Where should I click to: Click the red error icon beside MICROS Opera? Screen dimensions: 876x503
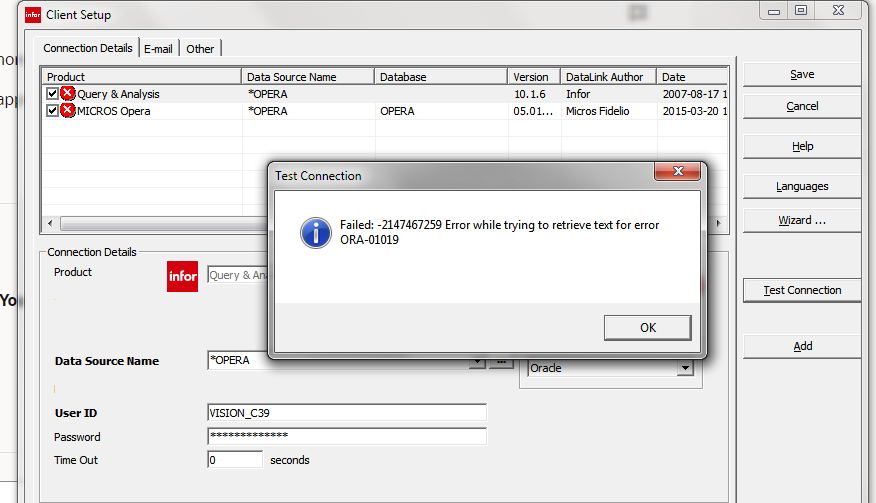tap(68, 111)
